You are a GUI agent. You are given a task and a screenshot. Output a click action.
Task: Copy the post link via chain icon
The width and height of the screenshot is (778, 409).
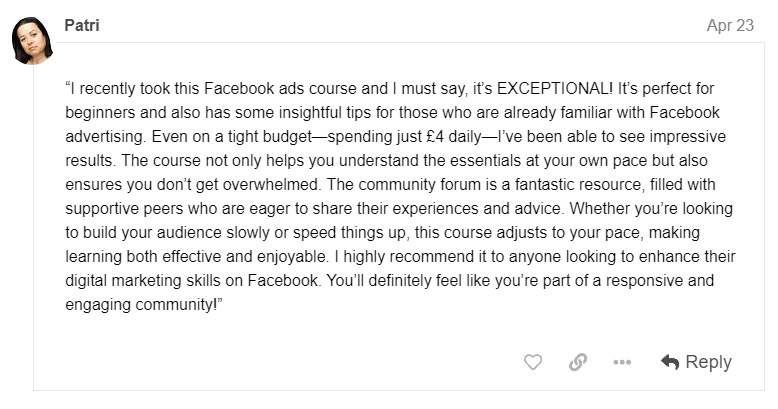tap(577, 362)
